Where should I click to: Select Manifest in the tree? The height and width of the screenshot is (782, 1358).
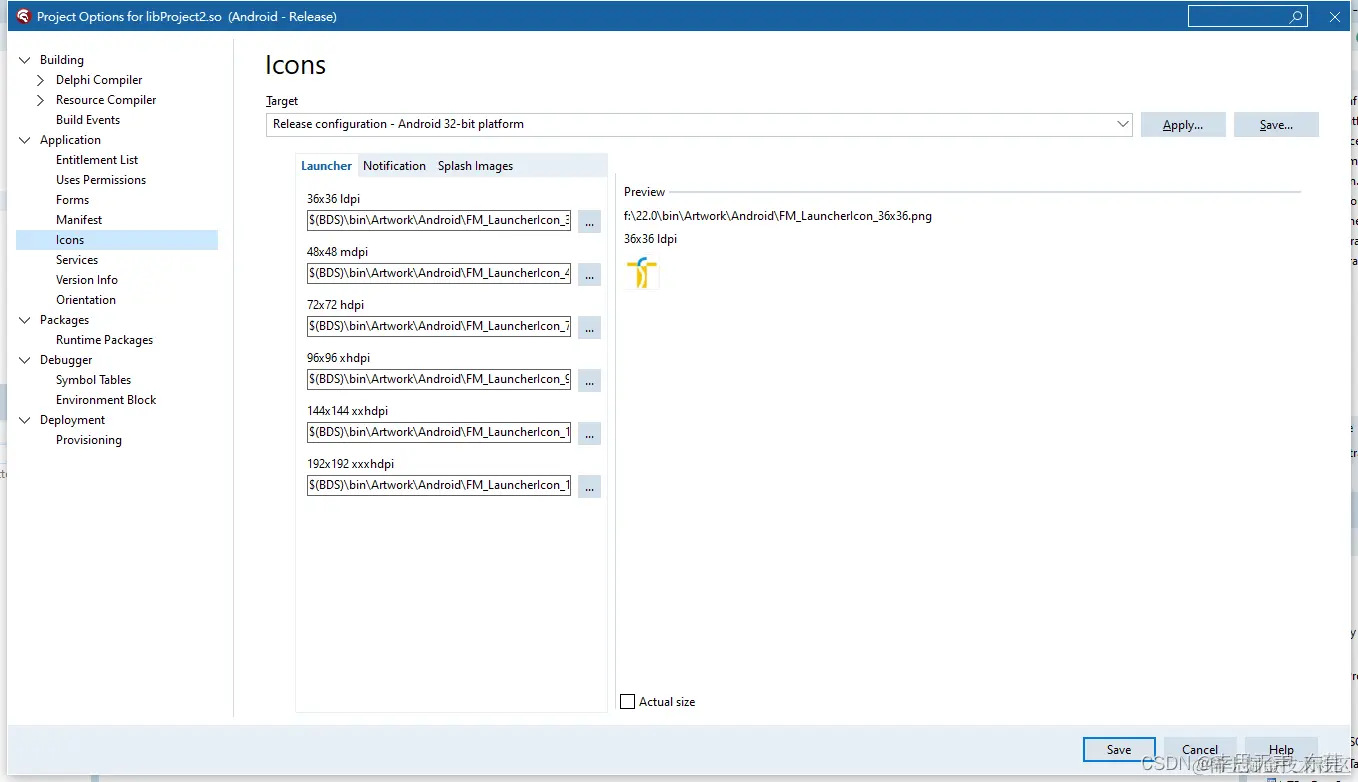point(79,220)
